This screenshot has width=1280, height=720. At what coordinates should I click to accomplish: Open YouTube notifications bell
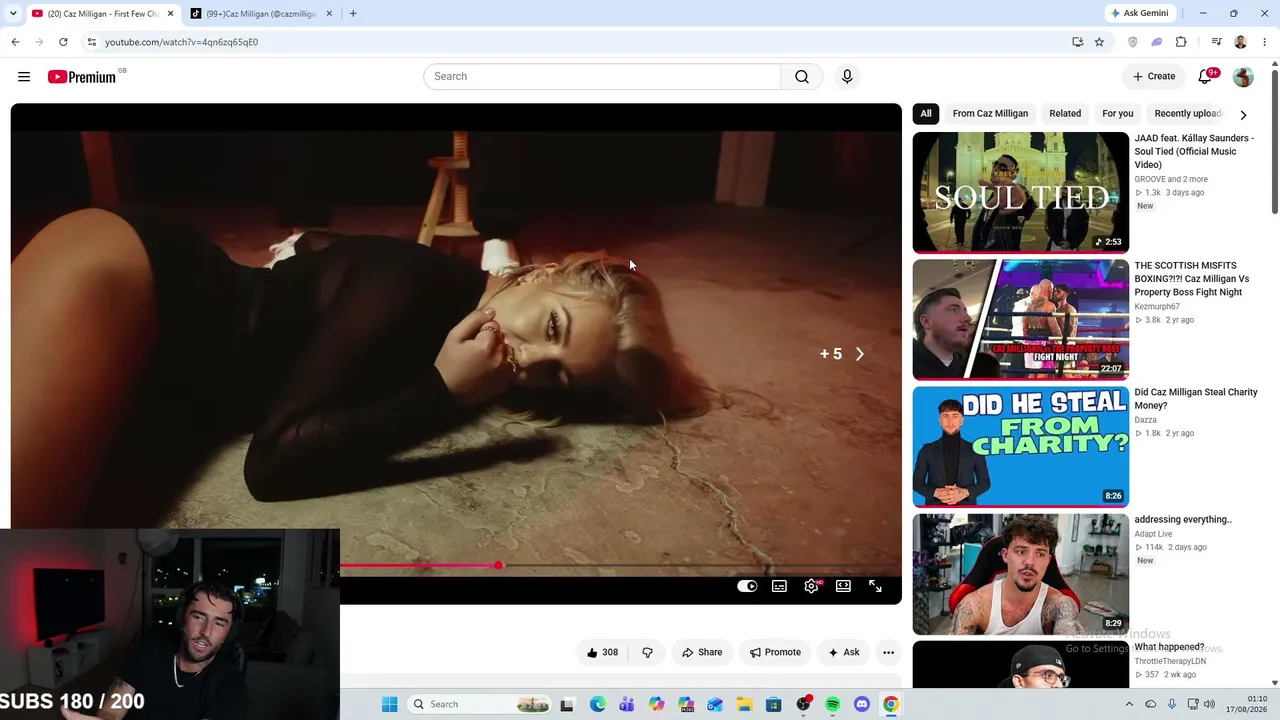click(1206, 77)
